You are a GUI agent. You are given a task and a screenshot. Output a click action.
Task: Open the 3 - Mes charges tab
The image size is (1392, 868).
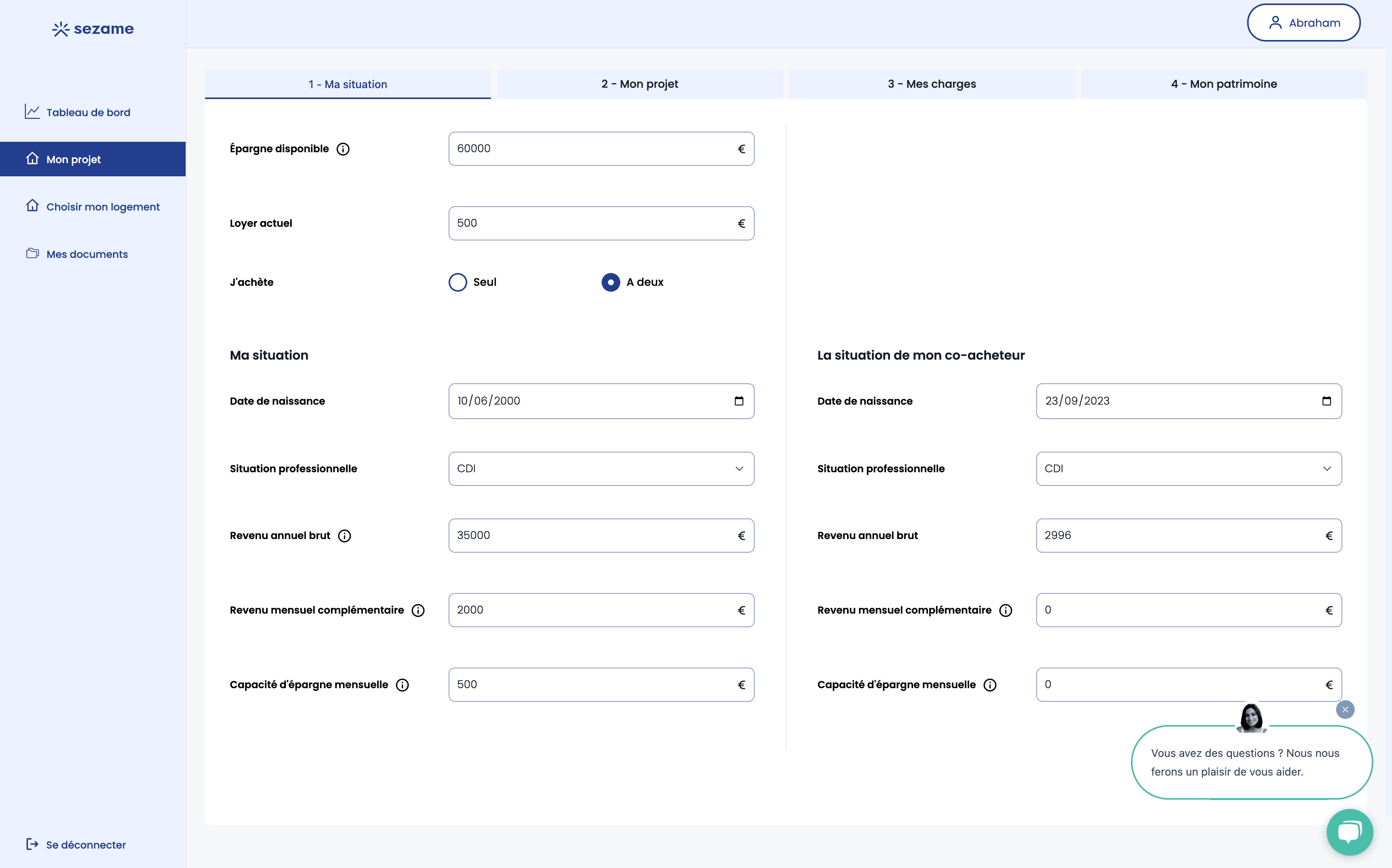(x=932, y=84)
